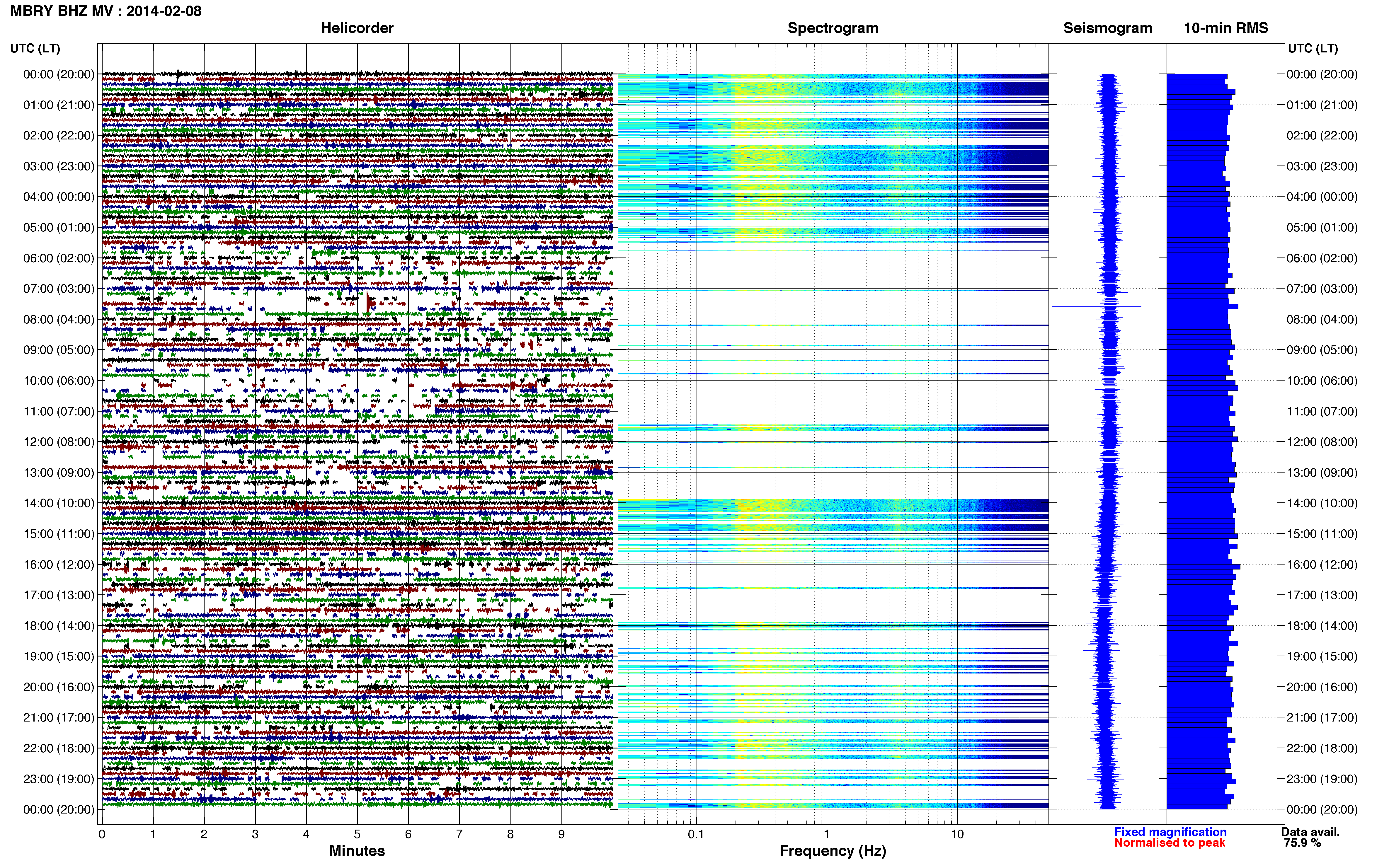The width and height of the screenshot is (1389, 868).
Task: Click left-axis time label 11:00 (07:00)
Action: pos(59,412)
